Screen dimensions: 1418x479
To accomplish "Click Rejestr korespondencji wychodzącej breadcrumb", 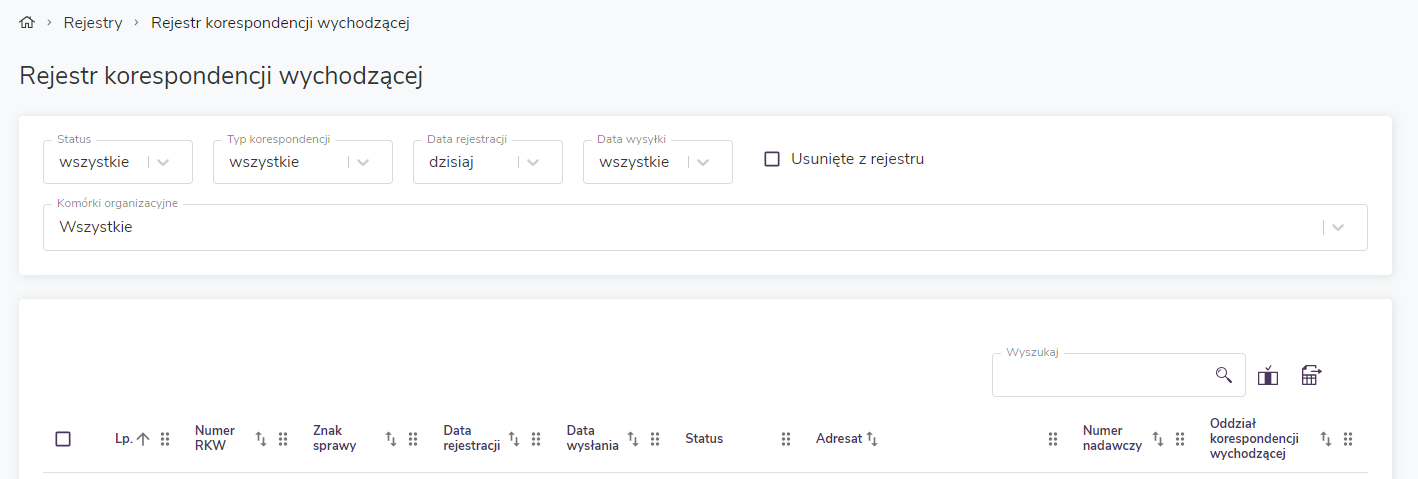I will (x=280, y=22).
